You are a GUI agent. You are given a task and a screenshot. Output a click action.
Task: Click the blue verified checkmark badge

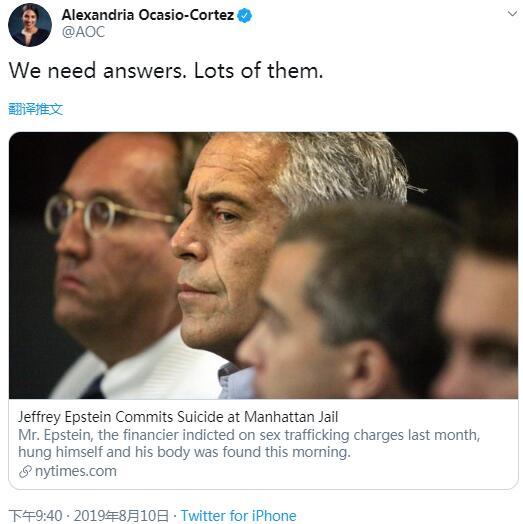(x=245, y=16)
